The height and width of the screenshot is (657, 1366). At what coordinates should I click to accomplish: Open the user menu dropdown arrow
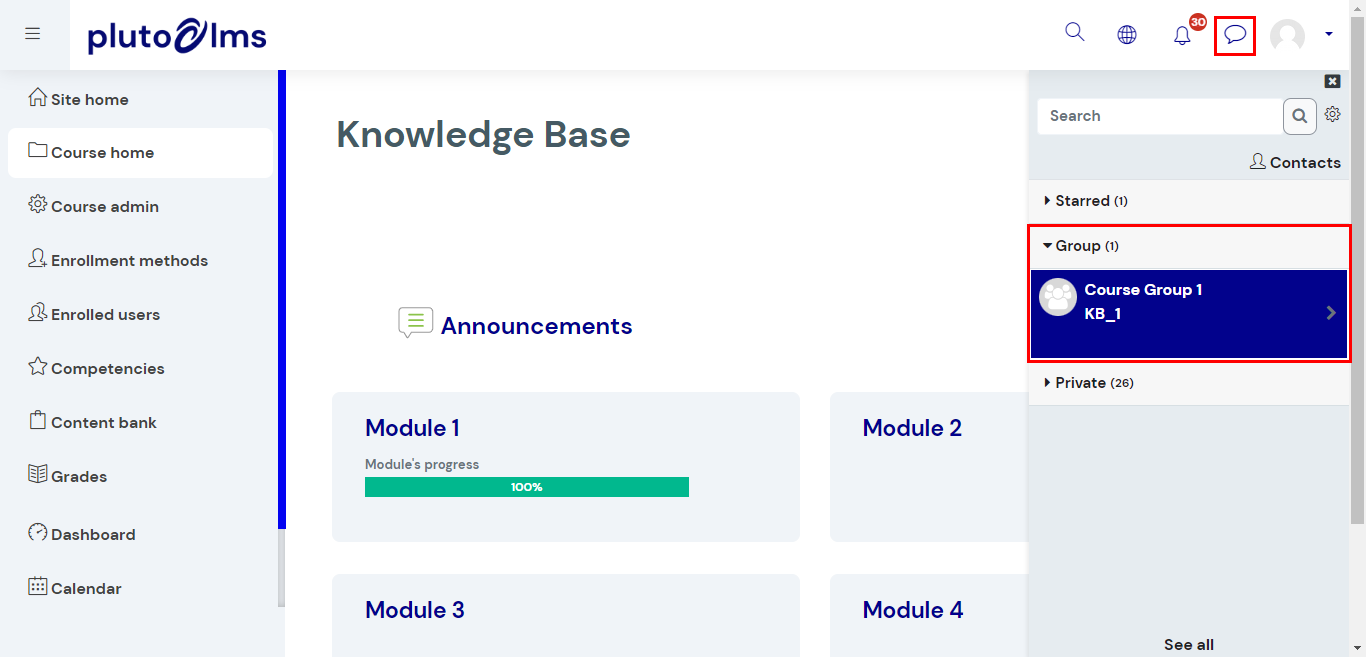coord(1329,35)
